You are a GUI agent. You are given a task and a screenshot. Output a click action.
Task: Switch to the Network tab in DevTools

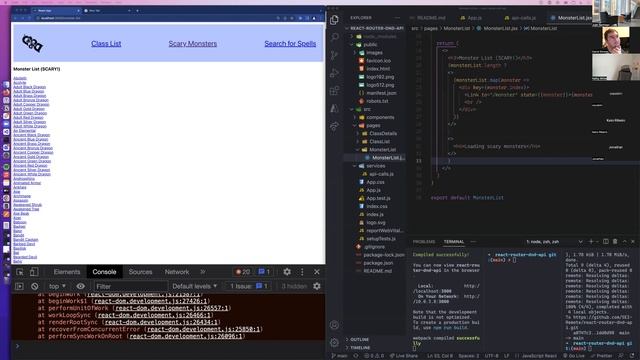[x=177, y=272]
